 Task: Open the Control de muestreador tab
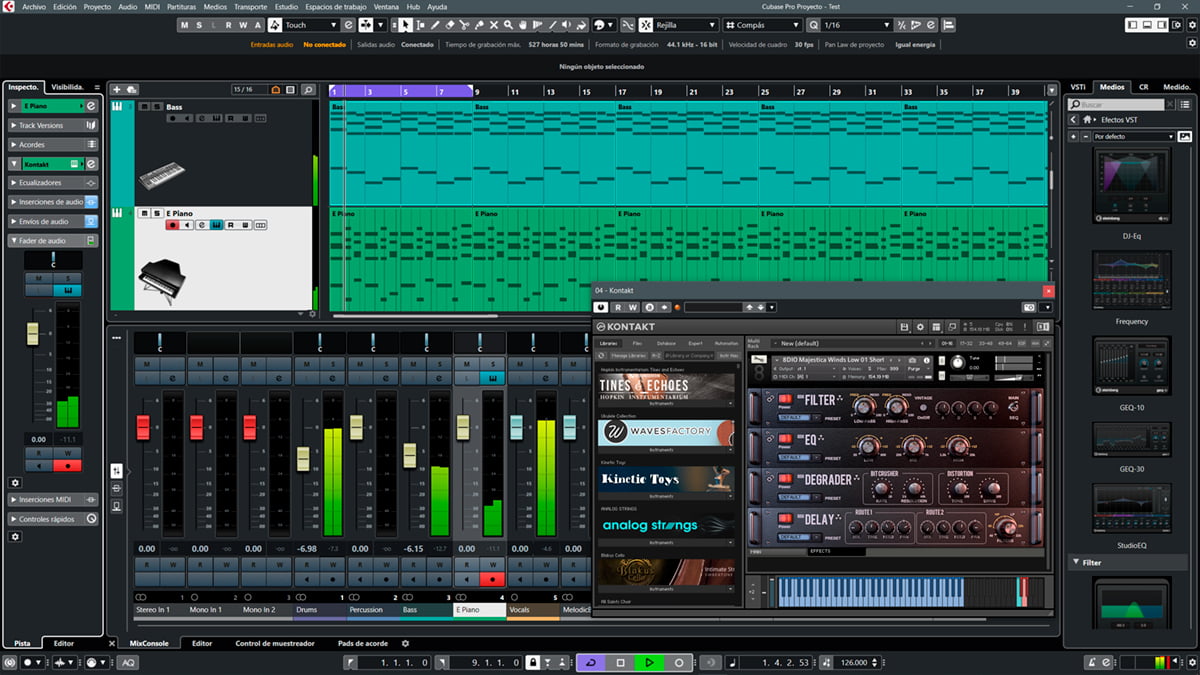(x=275, y=643)
